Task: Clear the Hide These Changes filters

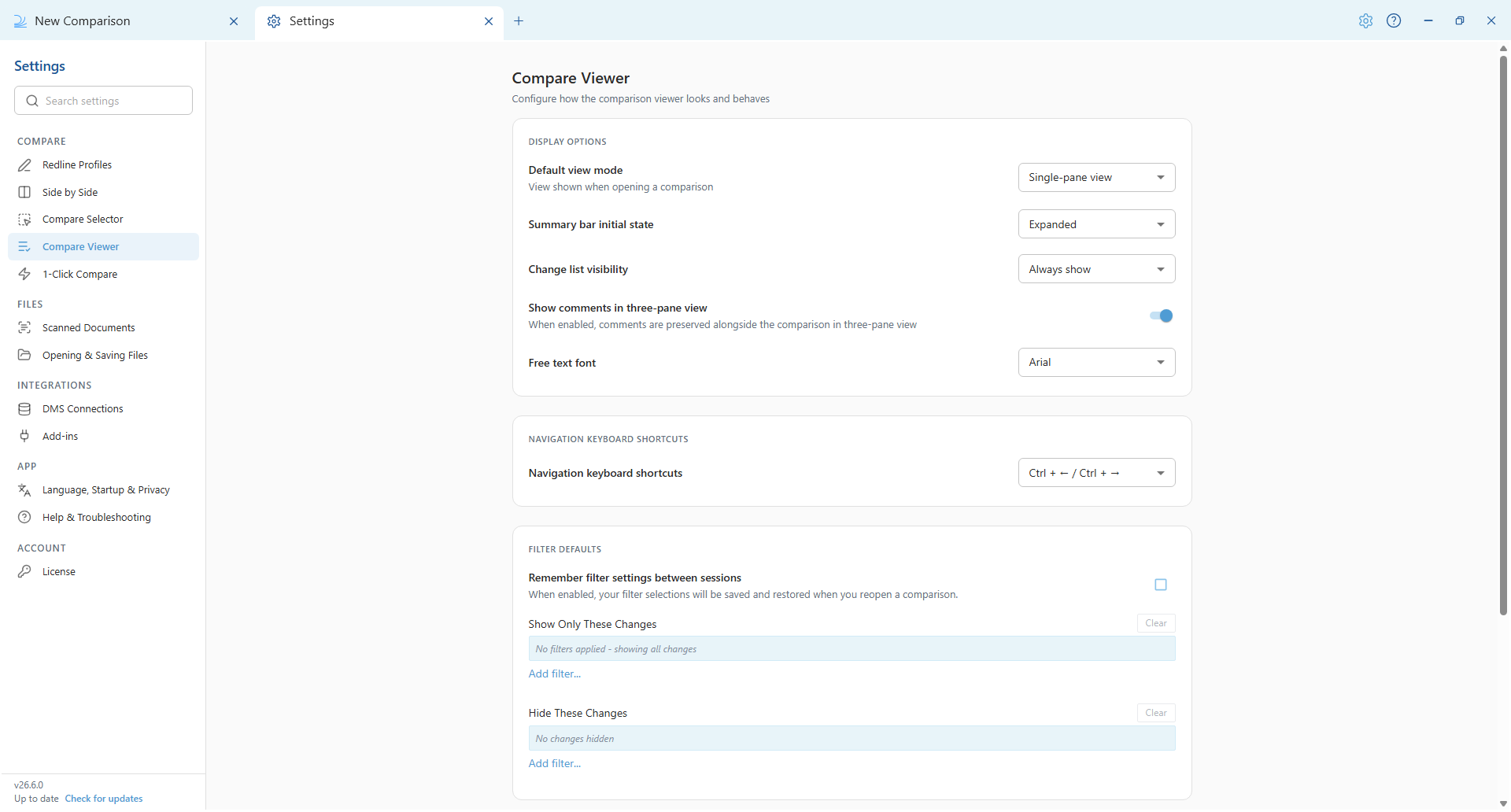Action: coord(1156,713)
